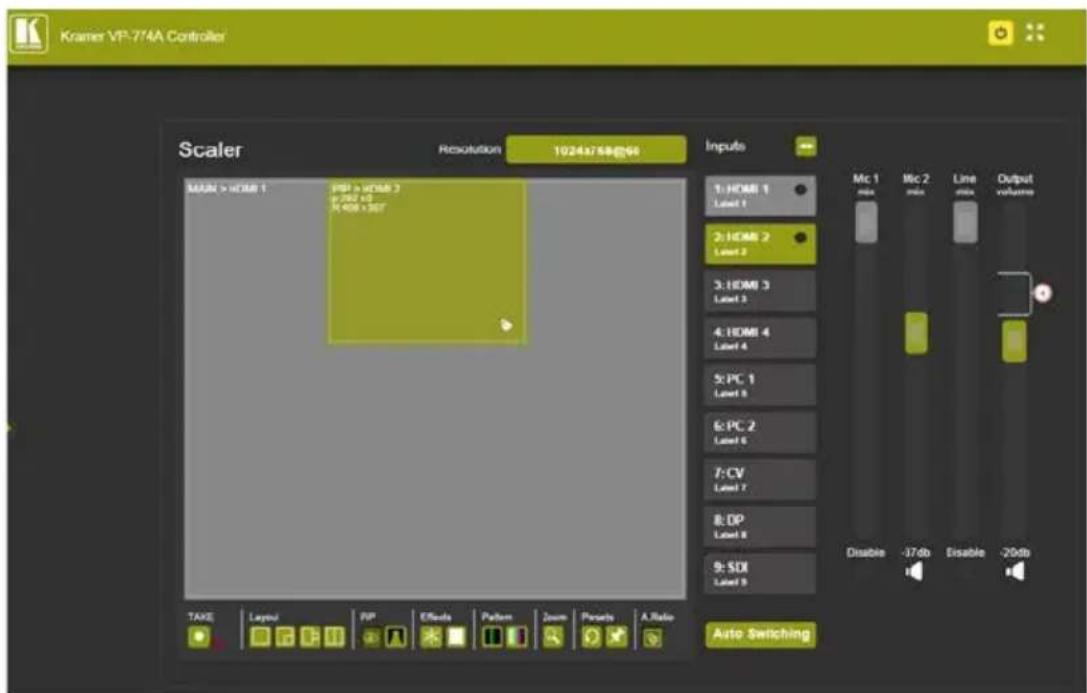Select the side-by-side split Layout icon
Image resolution: width=1087 pixels, height=693 pixels.
pyautogui.click(x=334, y=636)
